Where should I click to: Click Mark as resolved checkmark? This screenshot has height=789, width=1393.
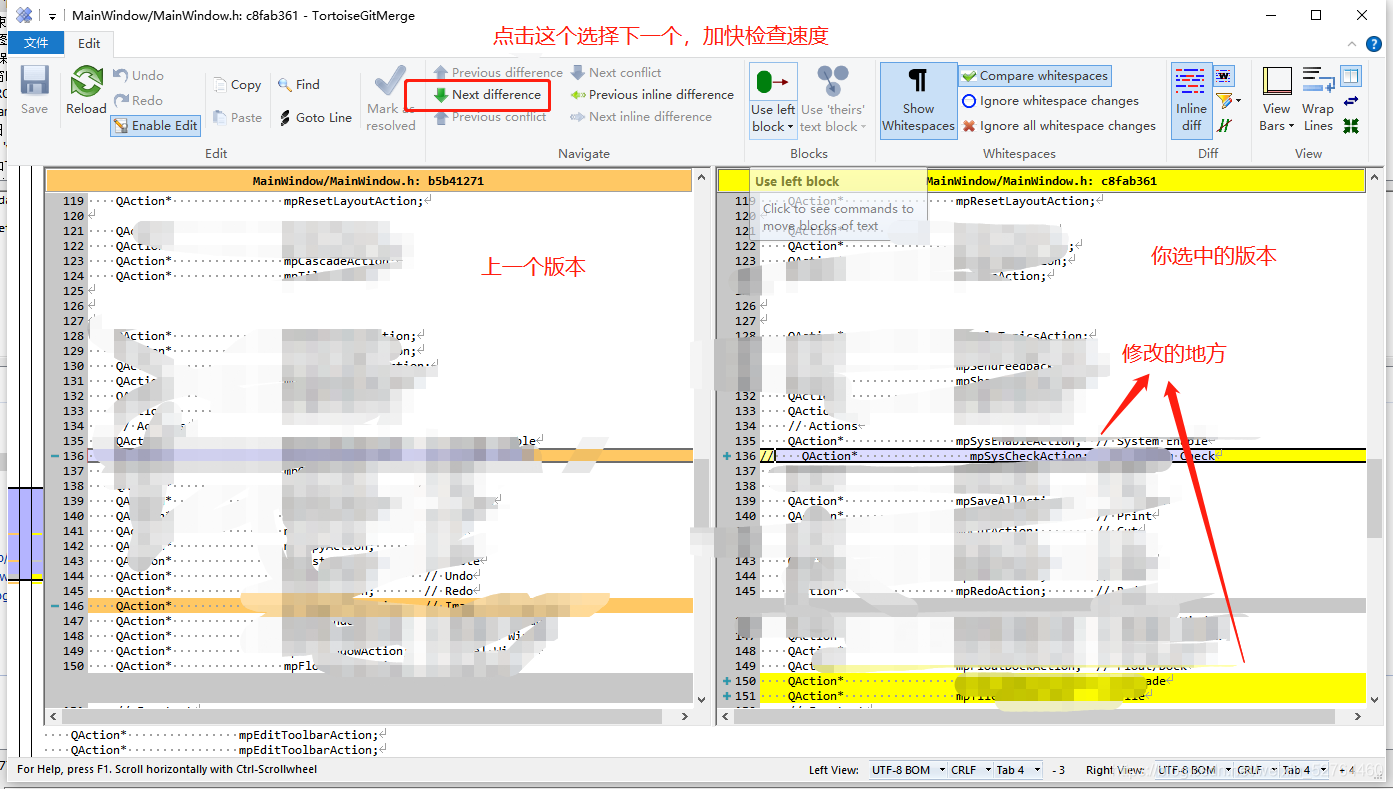(x=390, y=82)
